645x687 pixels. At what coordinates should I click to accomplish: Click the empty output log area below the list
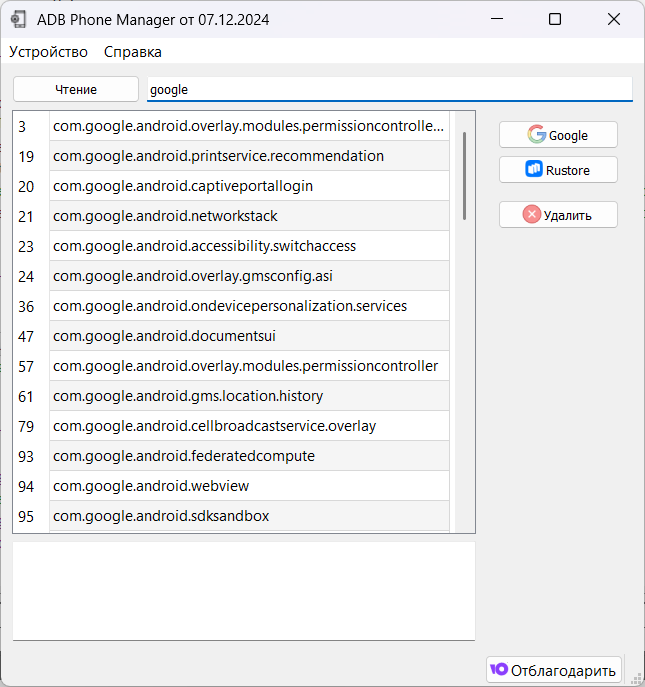pyautogui.click(x=244, y=591)
